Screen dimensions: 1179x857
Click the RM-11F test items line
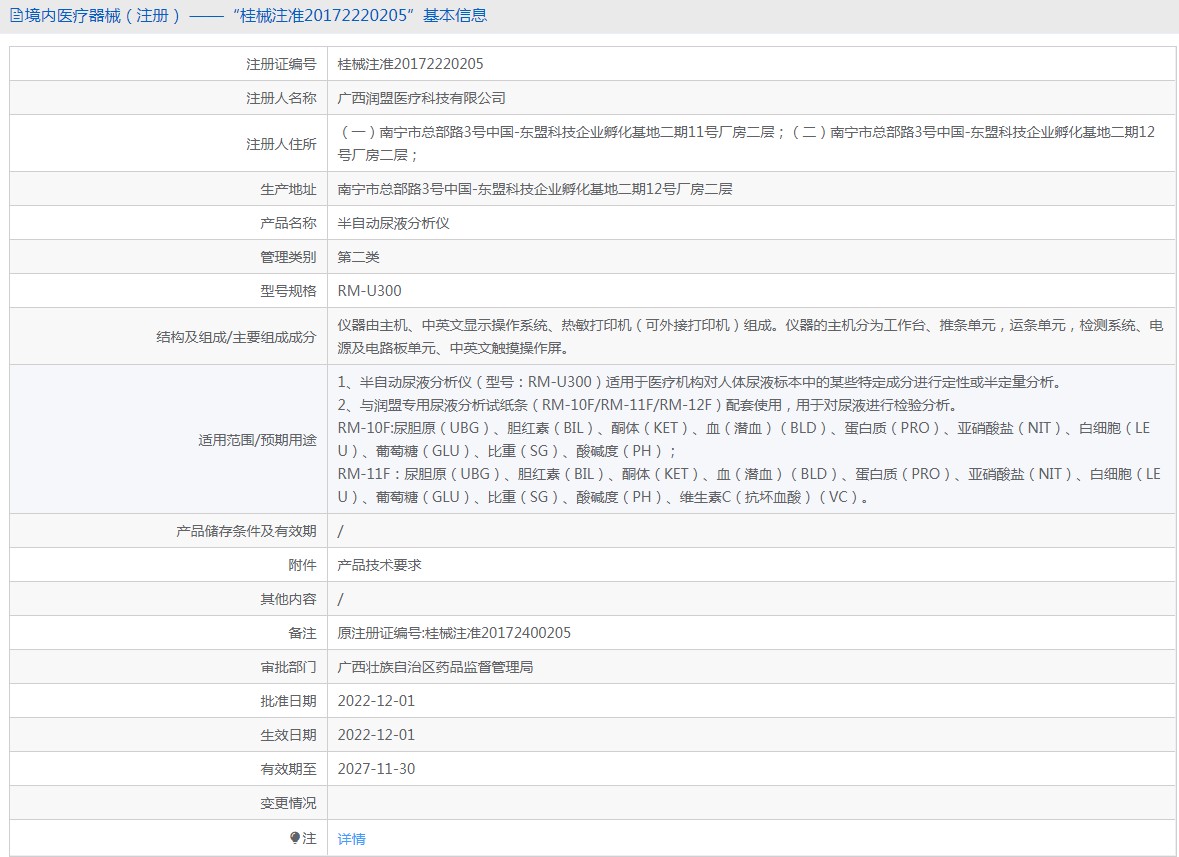coord(749,486)
